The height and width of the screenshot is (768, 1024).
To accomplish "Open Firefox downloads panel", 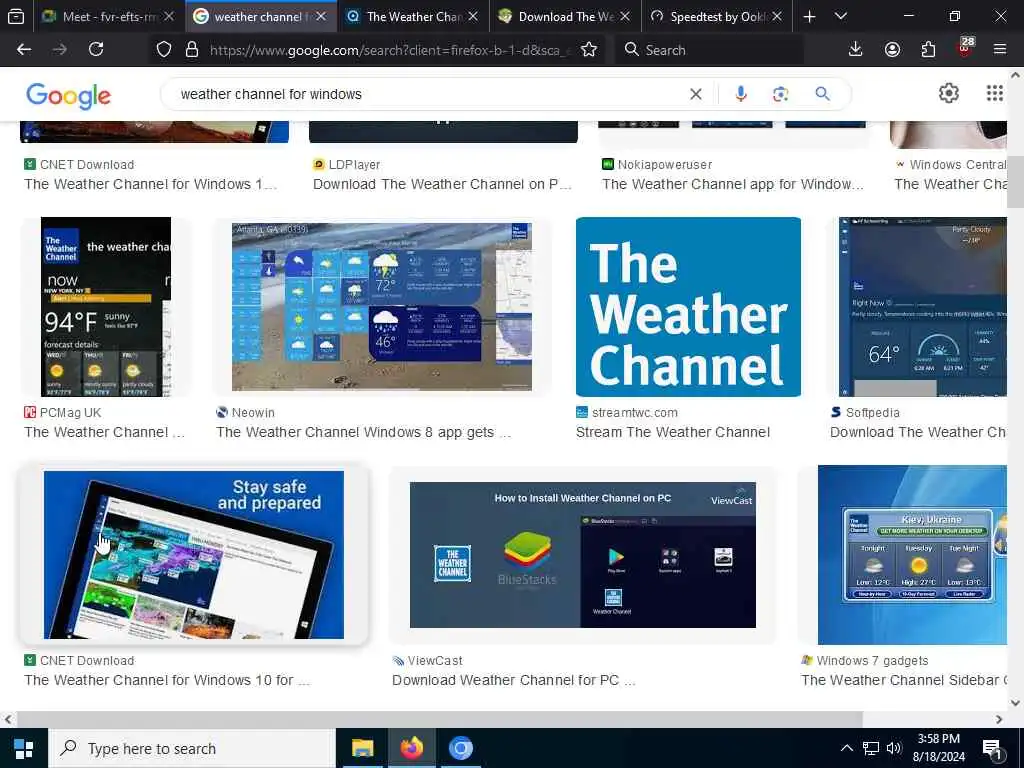I will [856, 49].
